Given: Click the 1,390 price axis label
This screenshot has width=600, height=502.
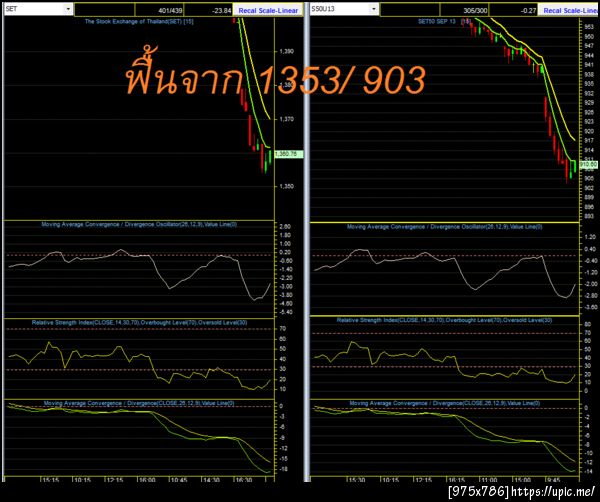Looking at the screenshot, I should [287, 51].
